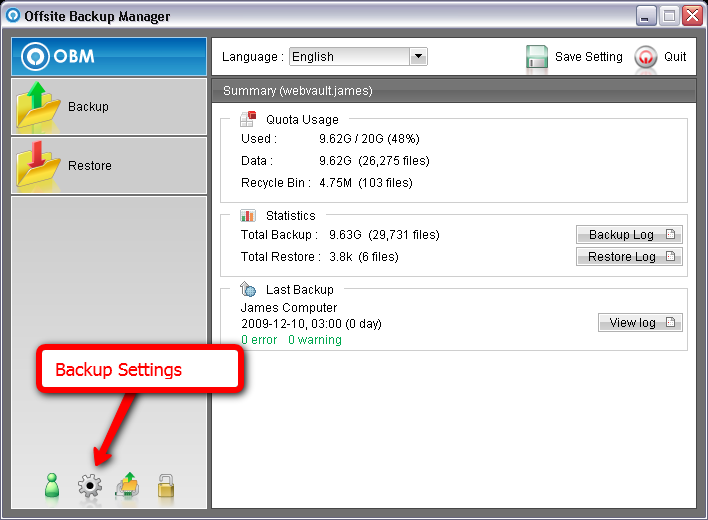This screenshot has width=708, height=520.
Task: Click the red Quit power icon
Action: click(x=646, y=57)
